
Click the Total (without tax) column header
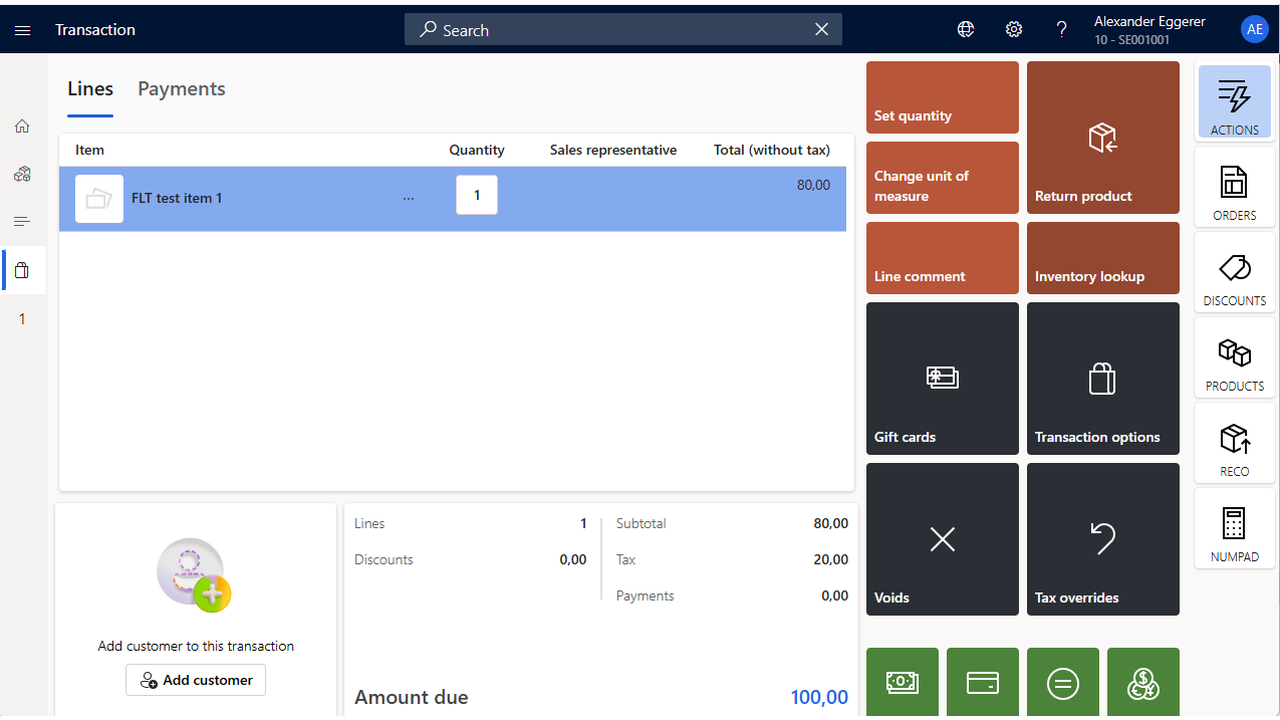click(x=772, y=150)
